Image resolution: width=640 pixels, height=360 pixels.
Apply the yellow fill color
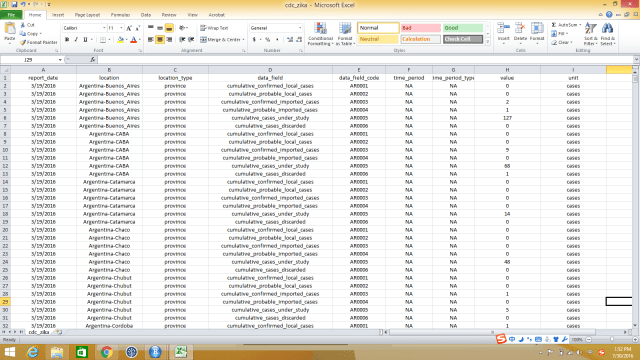tap(120, 40)
